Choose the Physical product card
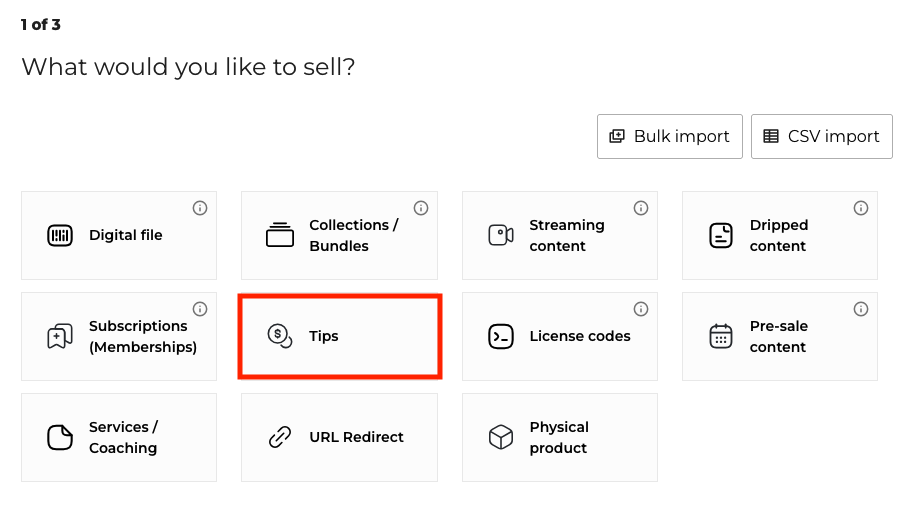 point(559,438)
